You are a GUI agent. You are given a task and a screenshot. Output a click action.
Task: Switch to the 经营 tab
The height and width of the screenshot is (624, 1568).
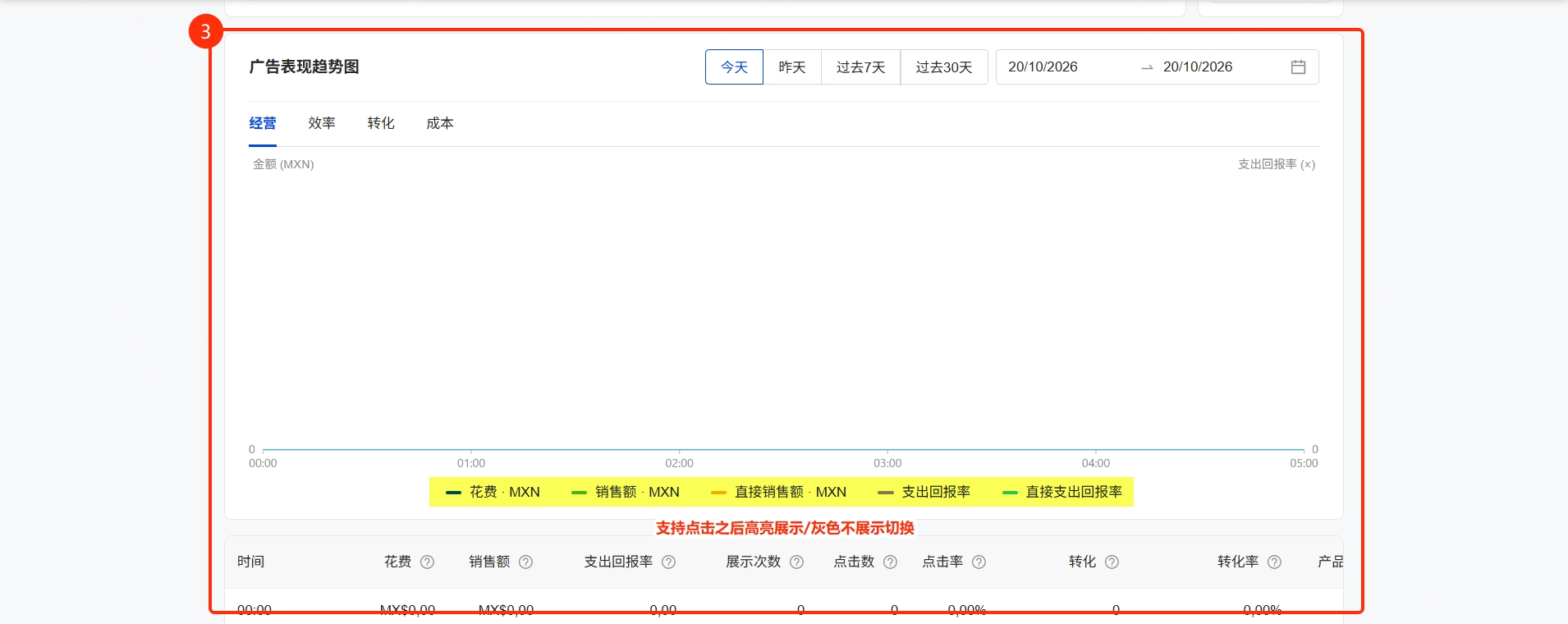tap(263, 123)
